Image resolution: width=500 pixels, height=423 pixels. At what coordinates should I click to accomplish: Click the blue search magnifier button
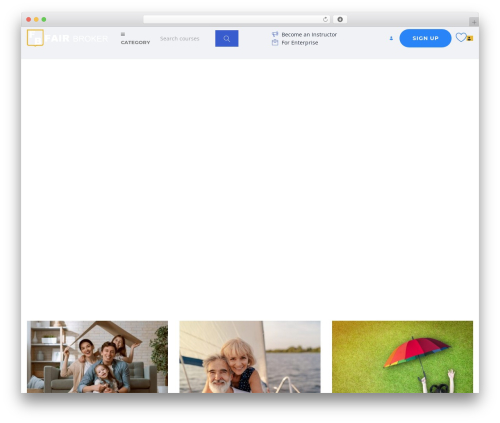point(227,38)
